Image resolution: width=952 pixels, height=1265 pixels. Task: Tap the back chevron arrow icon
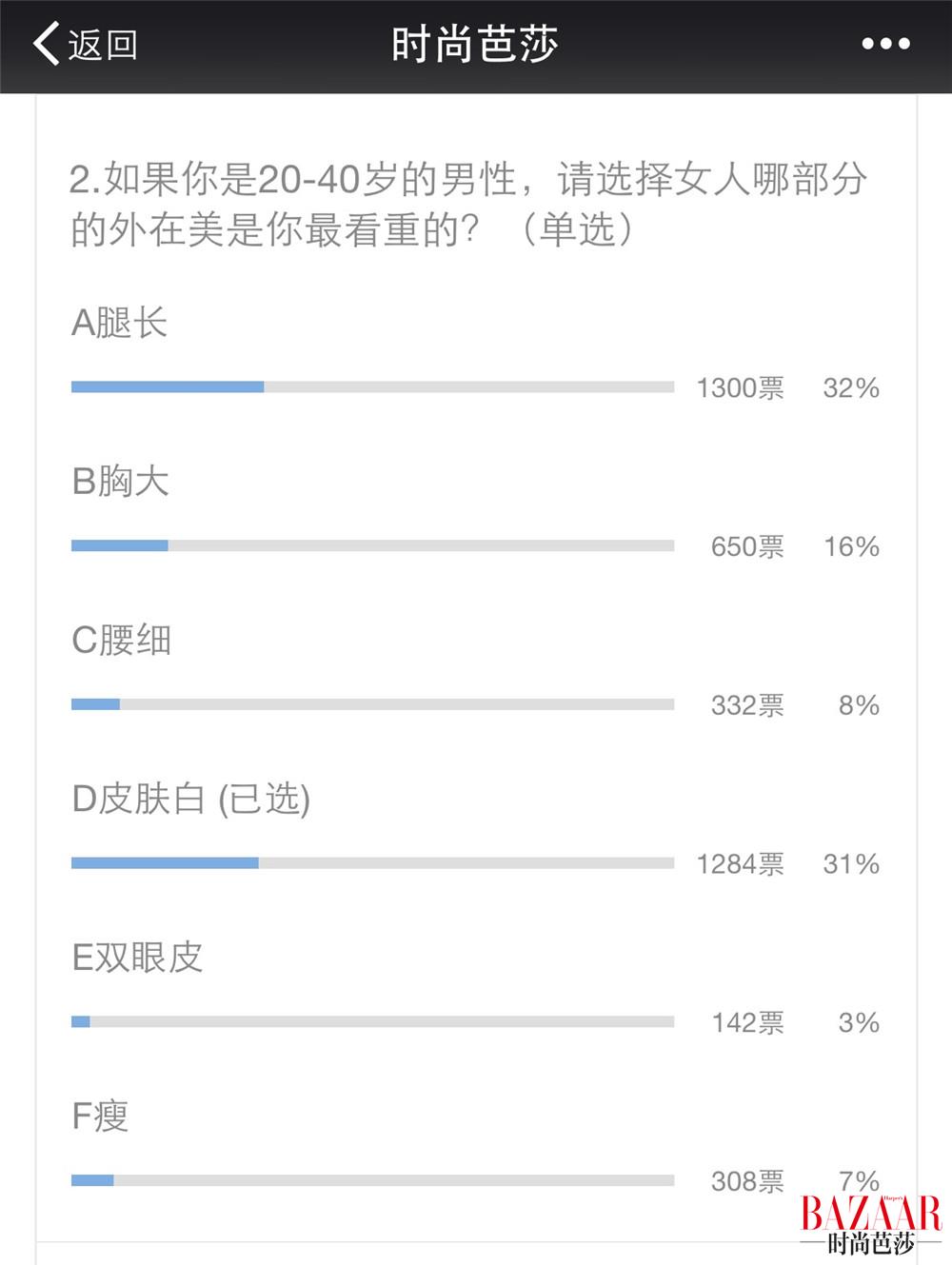(x=46, y=44)
